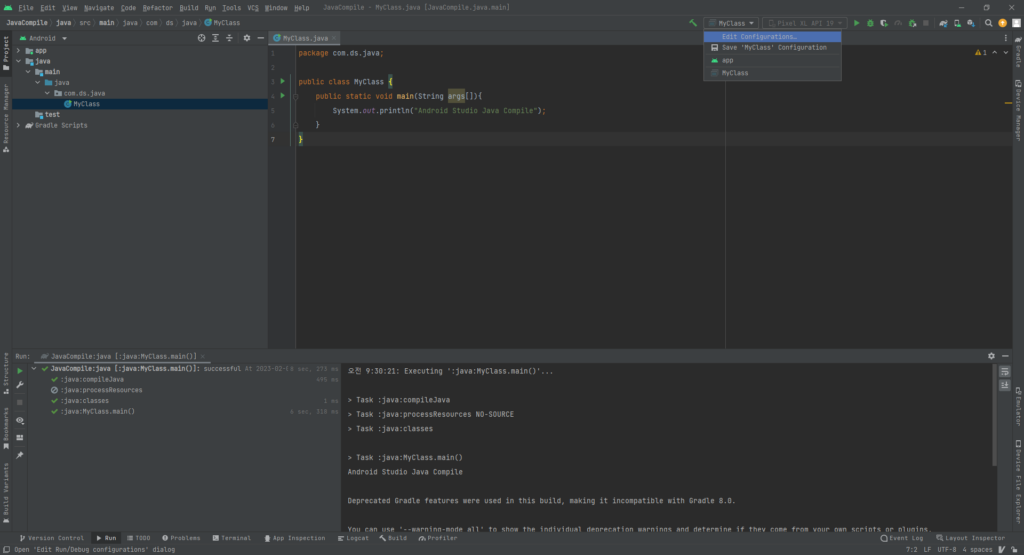Click the console vertical scrollbar
The image size is (1024, 555).
pos(995,415)
